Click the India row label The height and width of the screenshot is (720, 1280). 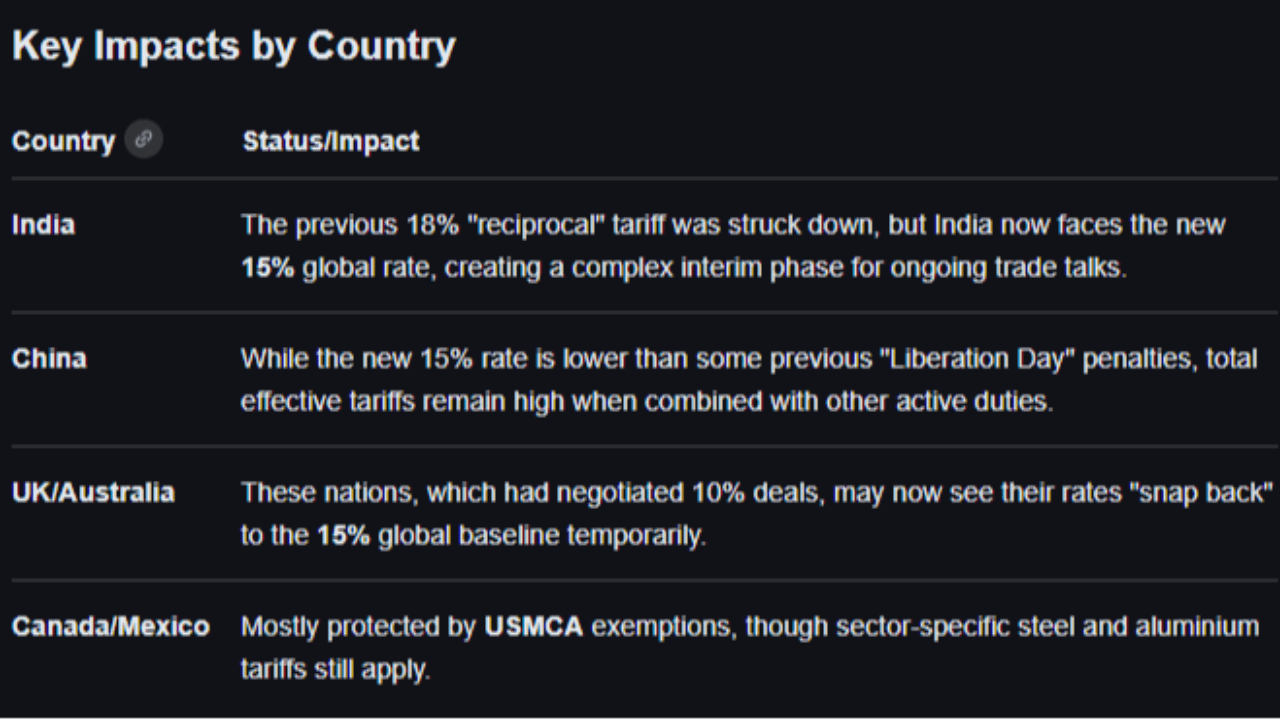(43, 225)
